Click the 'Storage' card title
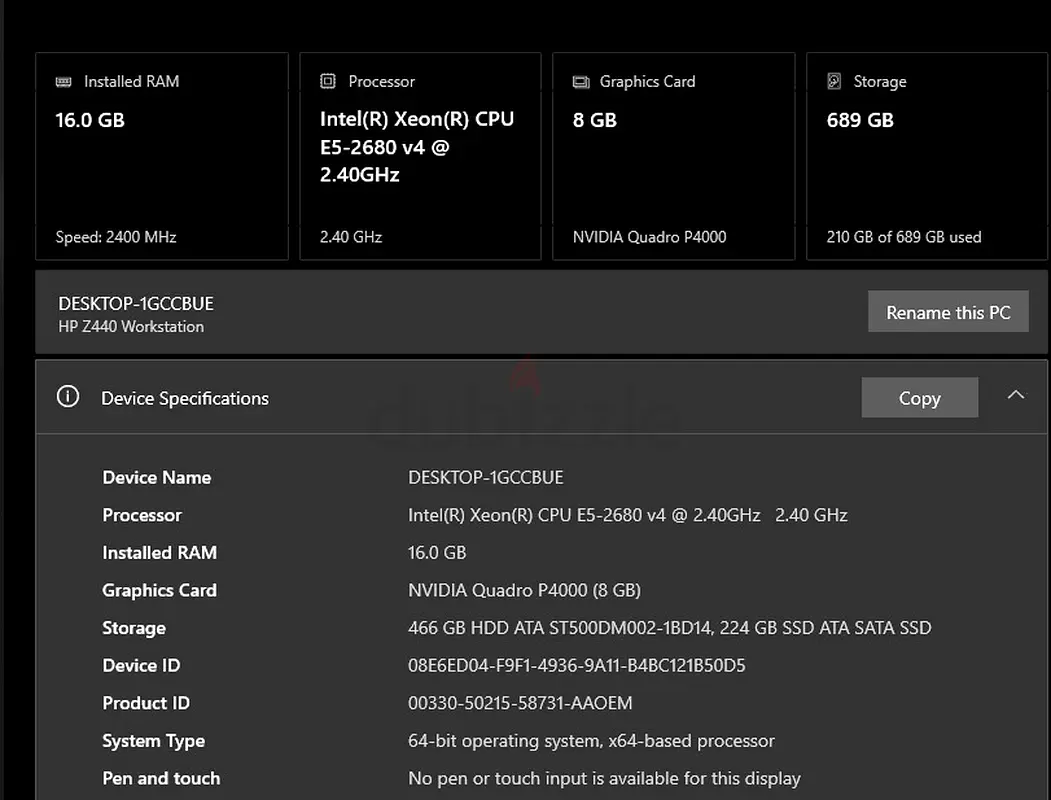The image size is (1051, 800). [879, 82]
